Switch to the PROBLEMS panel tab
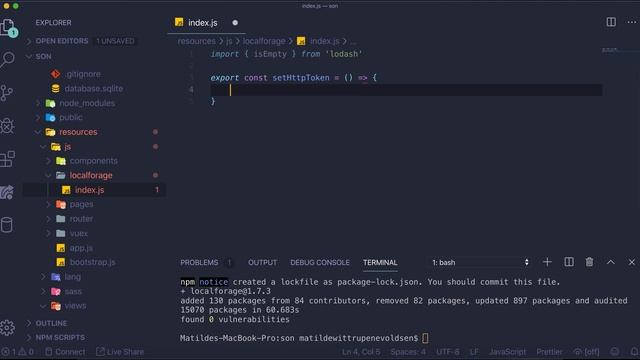Image resolution: width=640 pixels, height=360 pixels. coord(199,262)
